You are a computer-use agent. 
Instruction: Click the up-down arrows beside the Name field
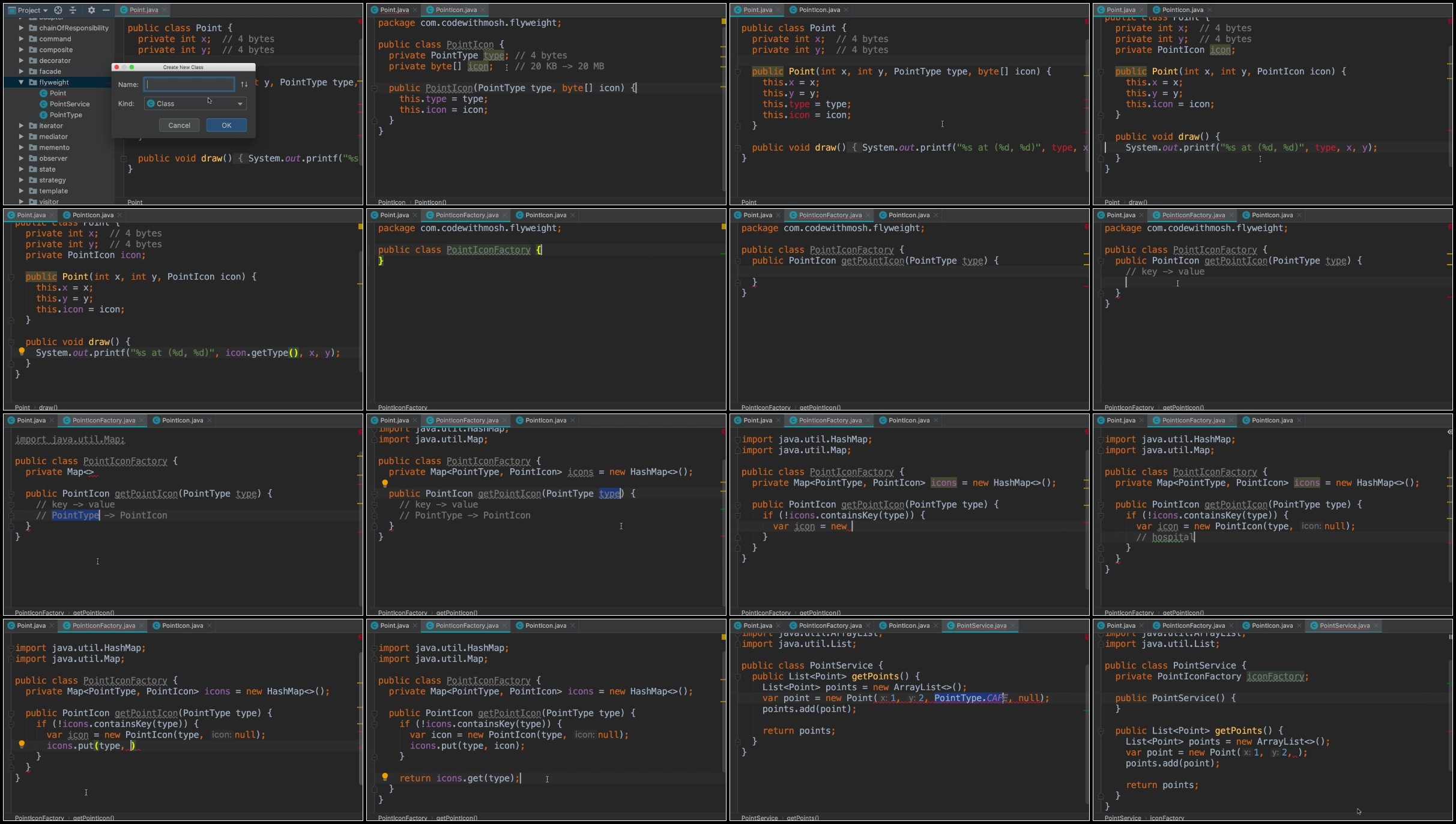[244, 85]
